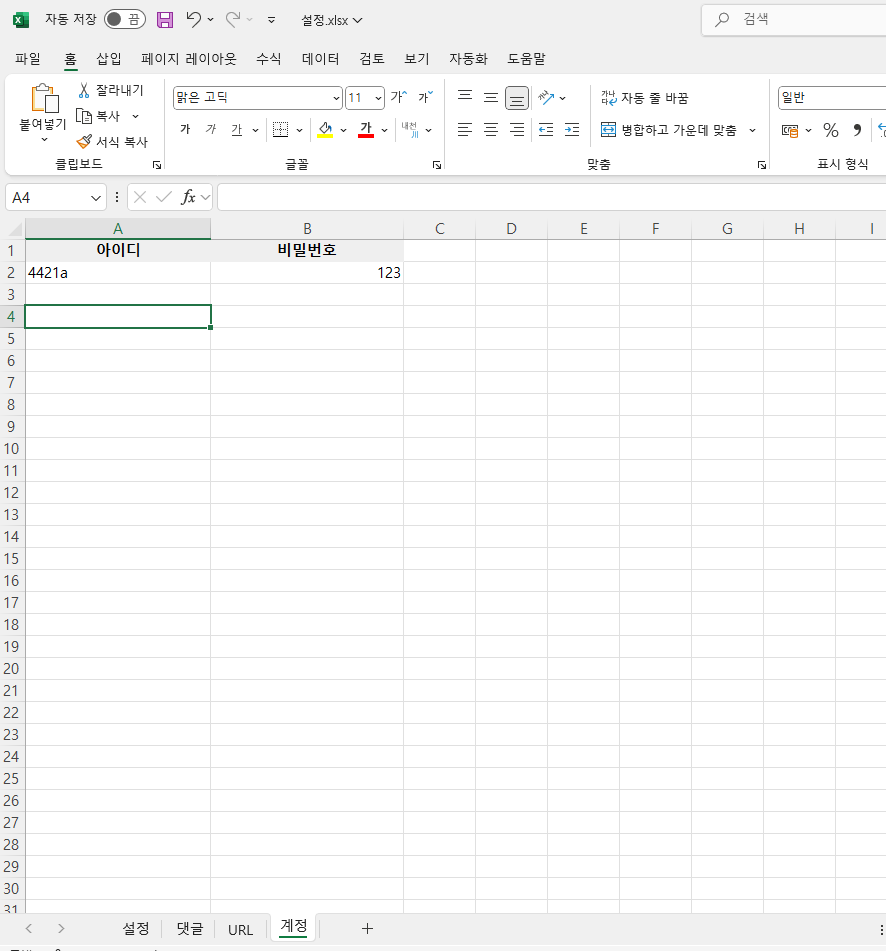
Task: Switch to the 설정 sheet tab
Action: tap(136, 929)
